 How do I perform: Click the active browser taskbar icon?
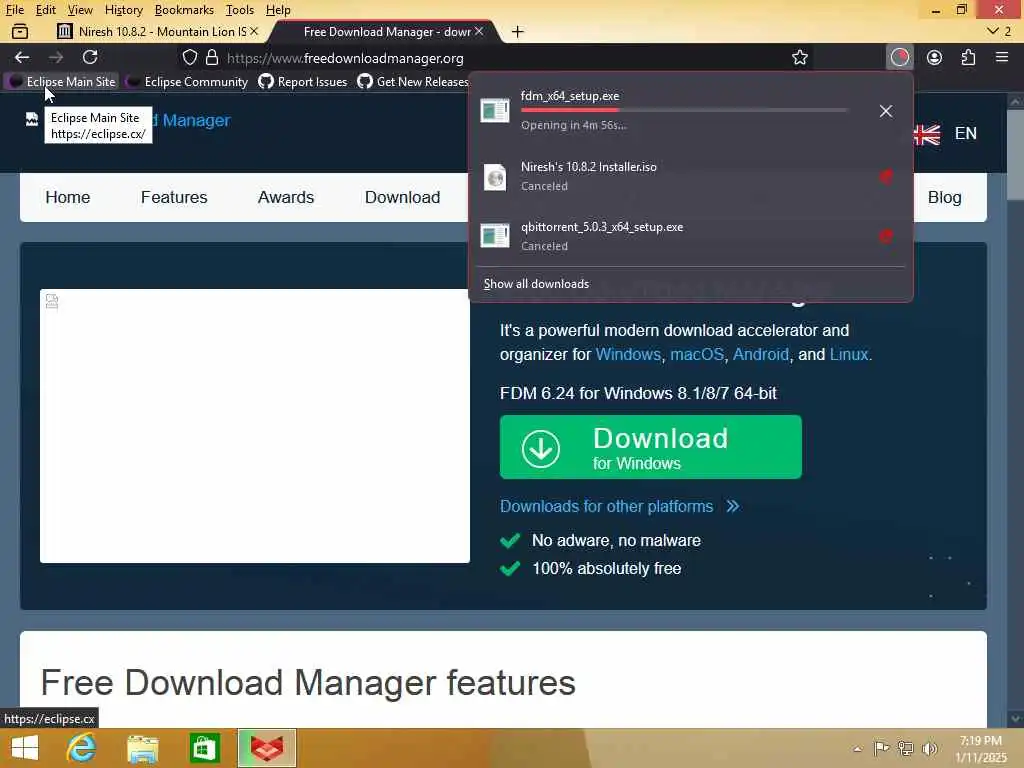[x=267, y=748]
